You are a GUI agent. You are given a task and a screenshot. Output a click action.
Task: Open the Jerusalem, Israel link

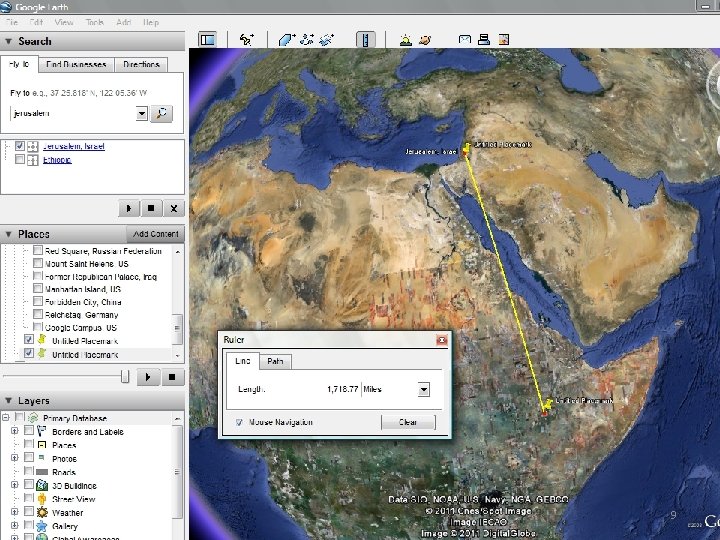(73, 146)
